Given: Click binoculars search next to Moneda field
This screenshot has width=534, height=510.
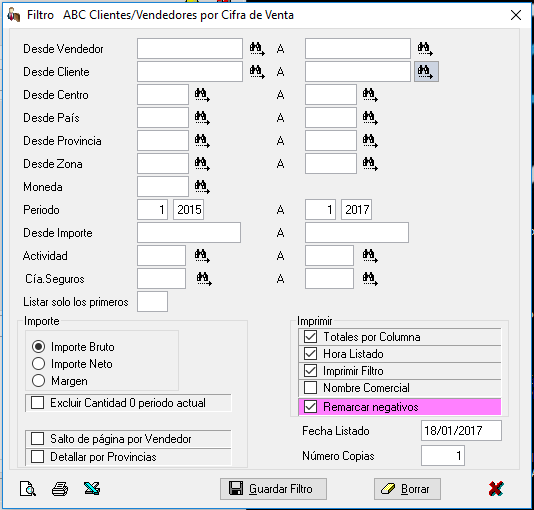Looking at the screenshot, I should [x=202, y=187].
